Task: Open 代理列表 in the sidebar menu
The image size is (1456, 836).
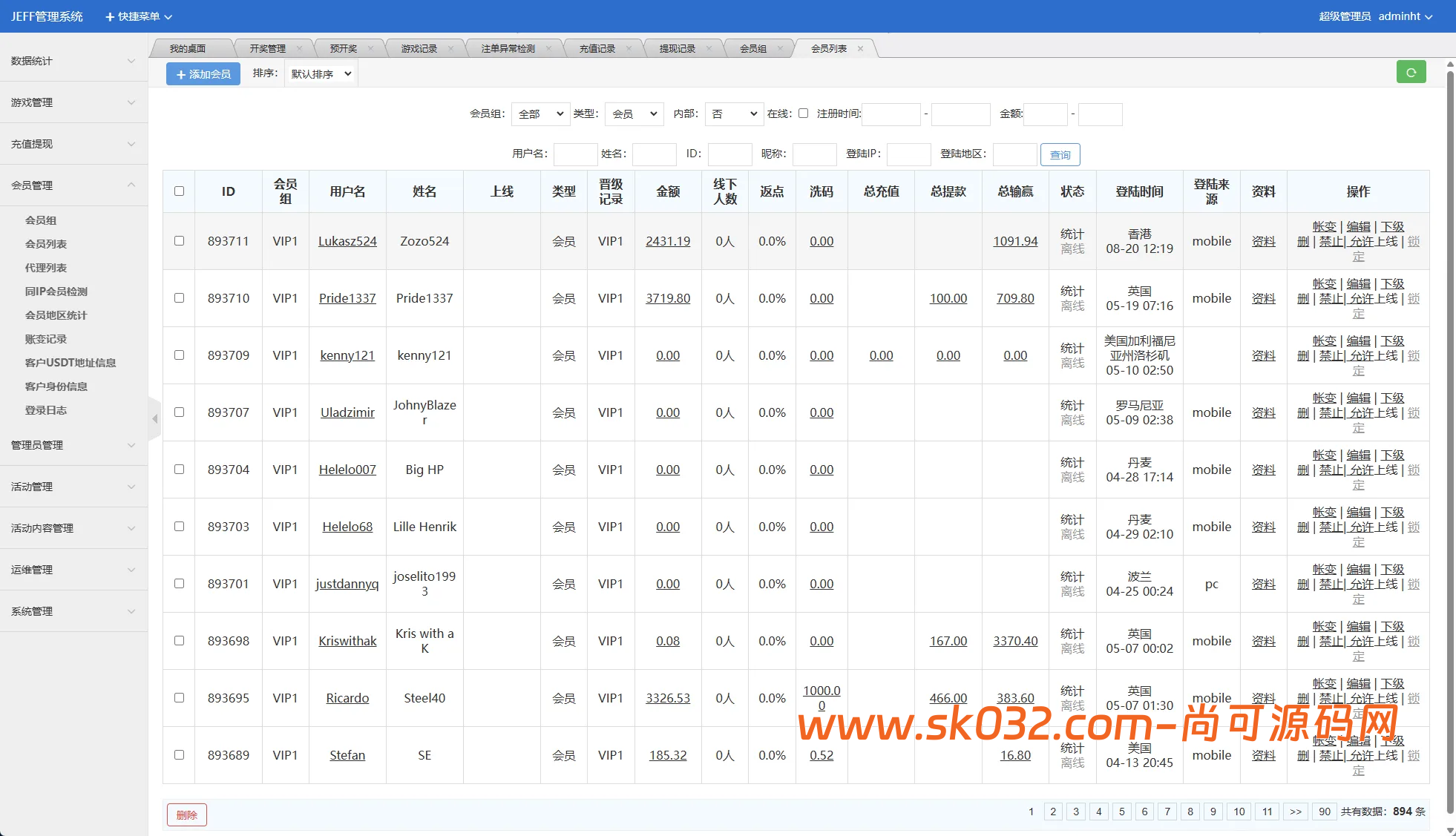Action: (x=46, y=268)
